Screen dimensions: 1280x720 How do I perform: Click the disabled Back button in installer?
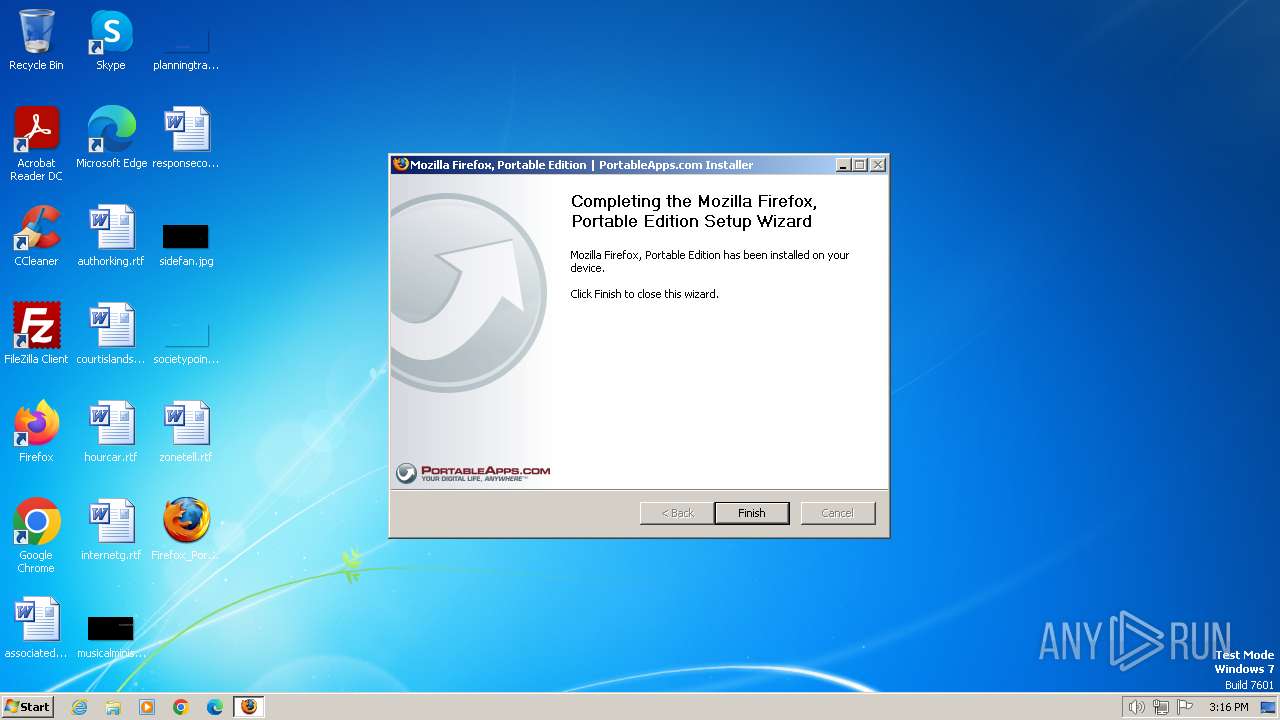[677, 513]
